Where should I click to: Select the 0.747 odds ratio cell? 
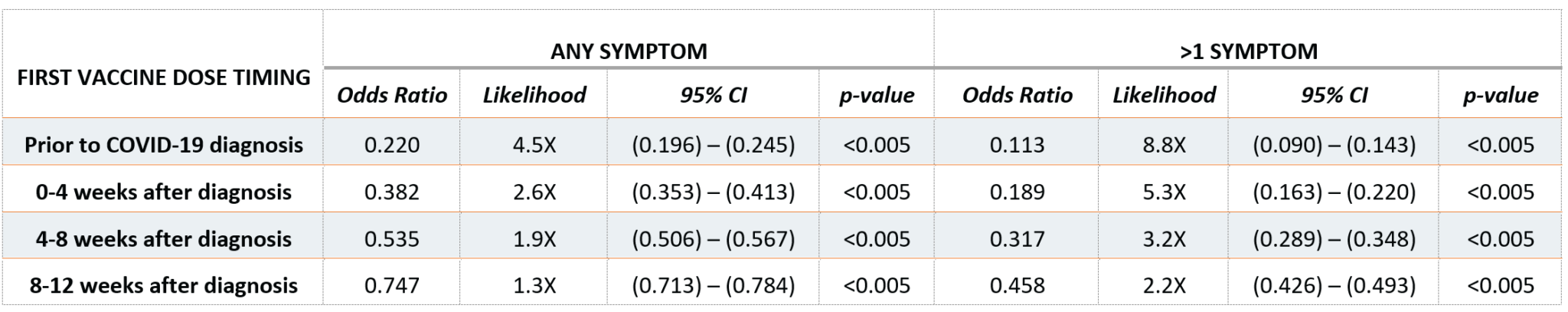pos(392,285)
